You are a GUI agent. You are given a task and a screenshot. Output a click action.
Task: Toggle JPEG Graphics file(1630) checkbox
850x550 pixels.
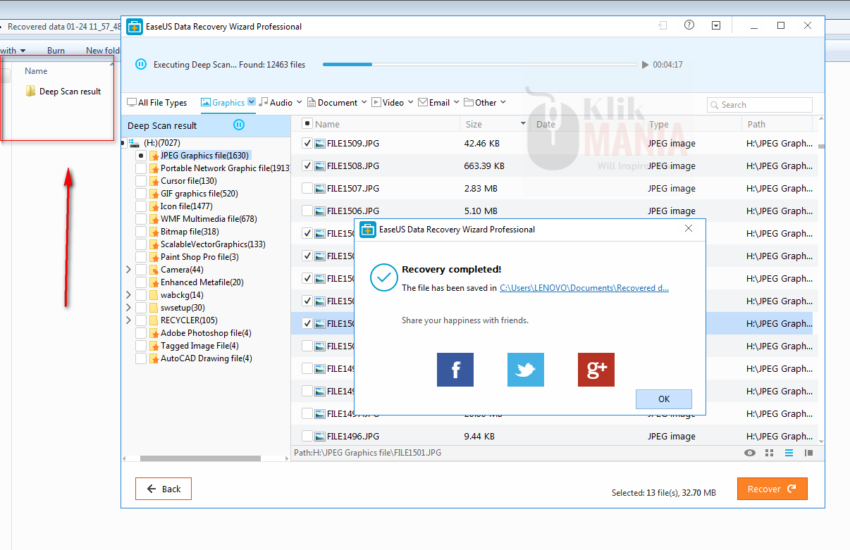[141, 156]
